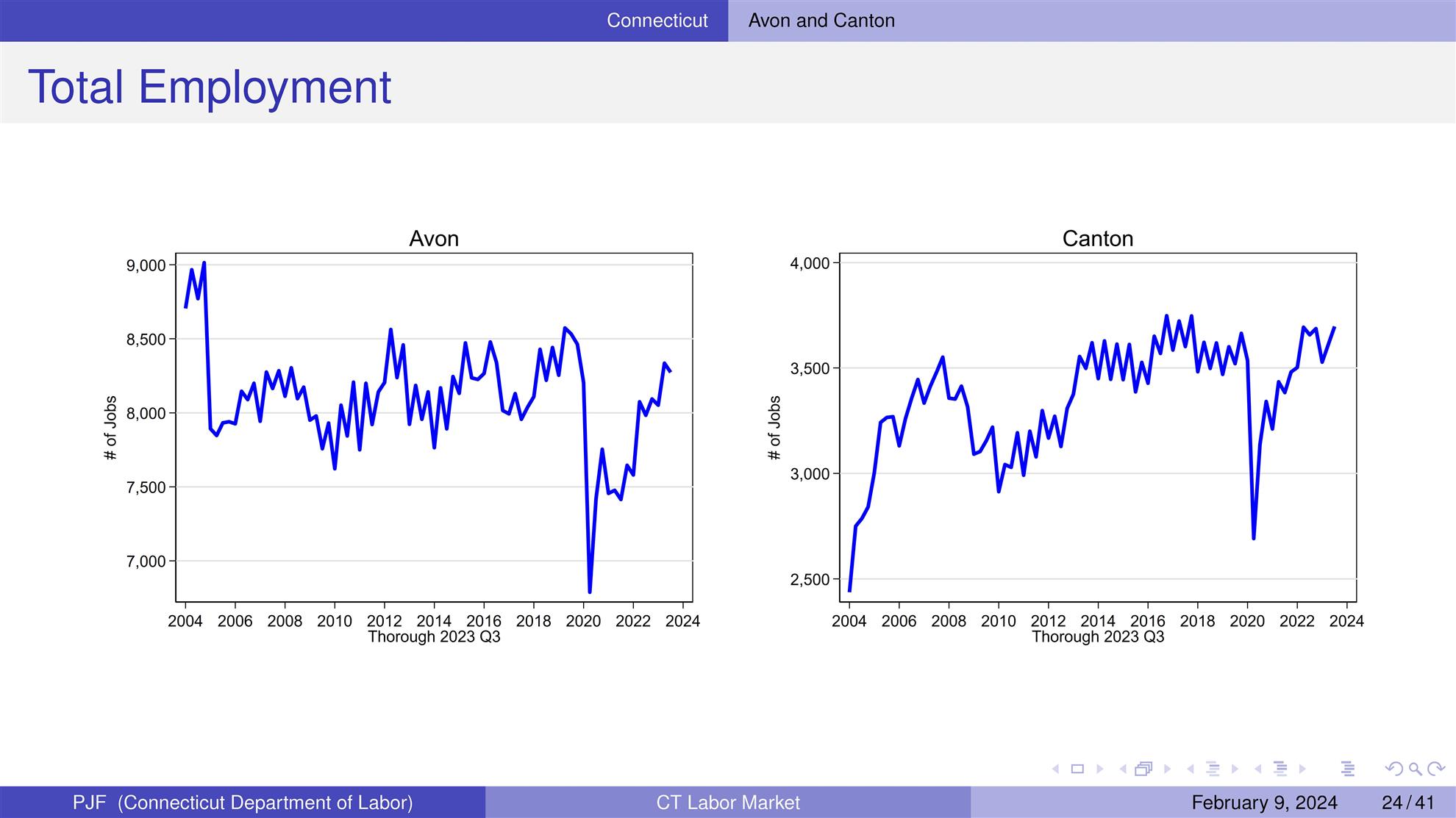Go to previous subsection arrow
Image resolution: width=1456 pixels, height=818 pixels.
[x=1191, y=769]
